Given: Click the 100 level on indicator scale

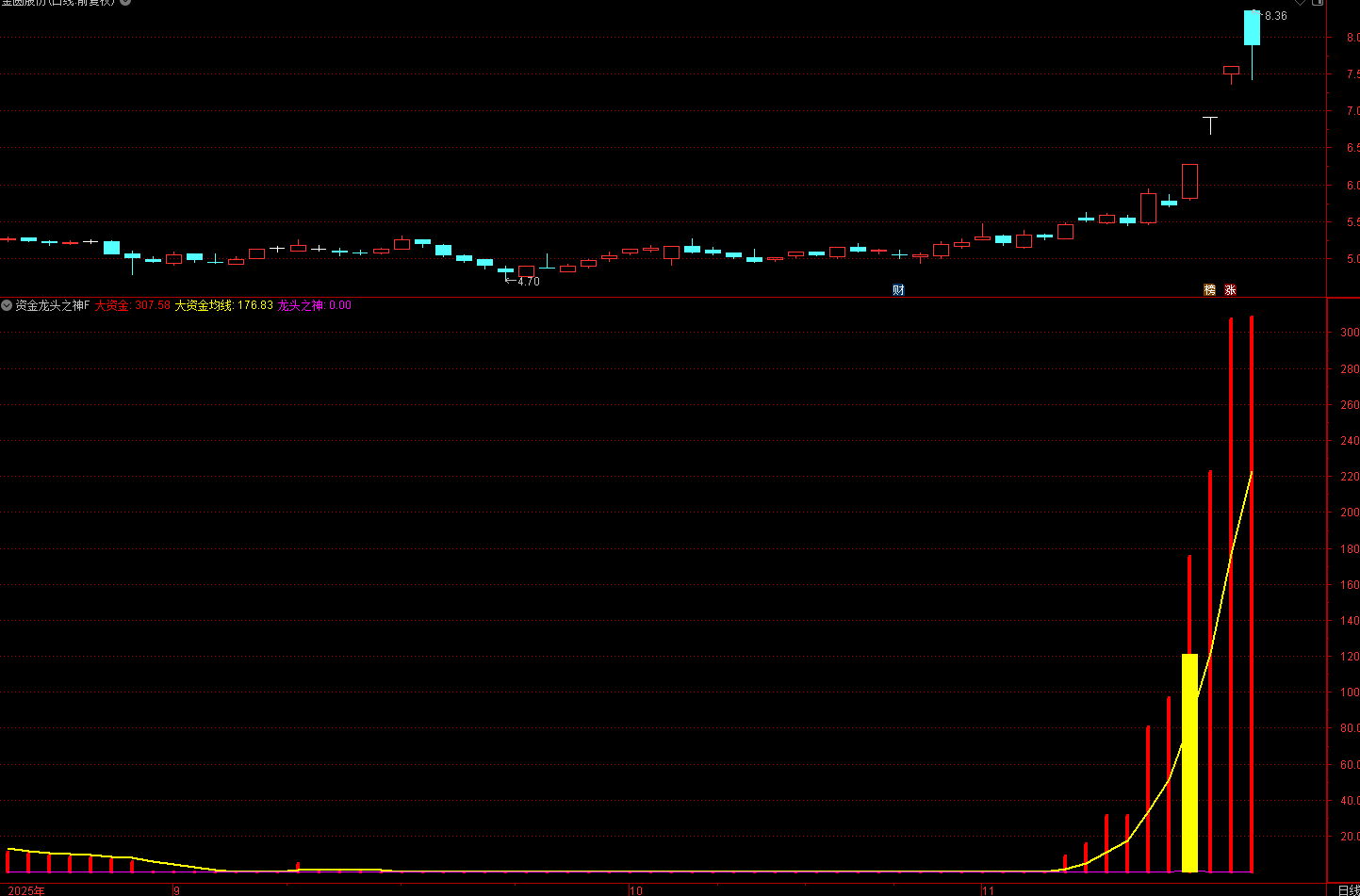Looking at the screenshot, I should 1350,692.
